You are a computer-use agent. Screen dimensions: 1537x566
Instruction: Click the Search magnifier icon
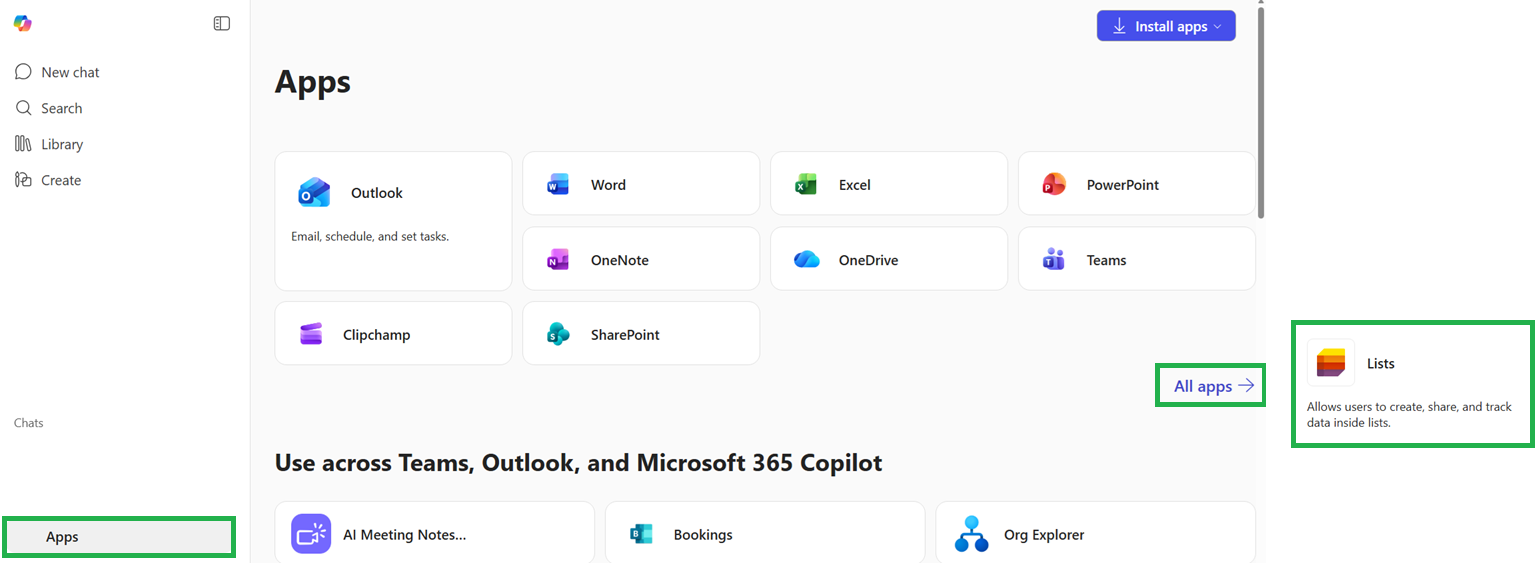[23, 108]
